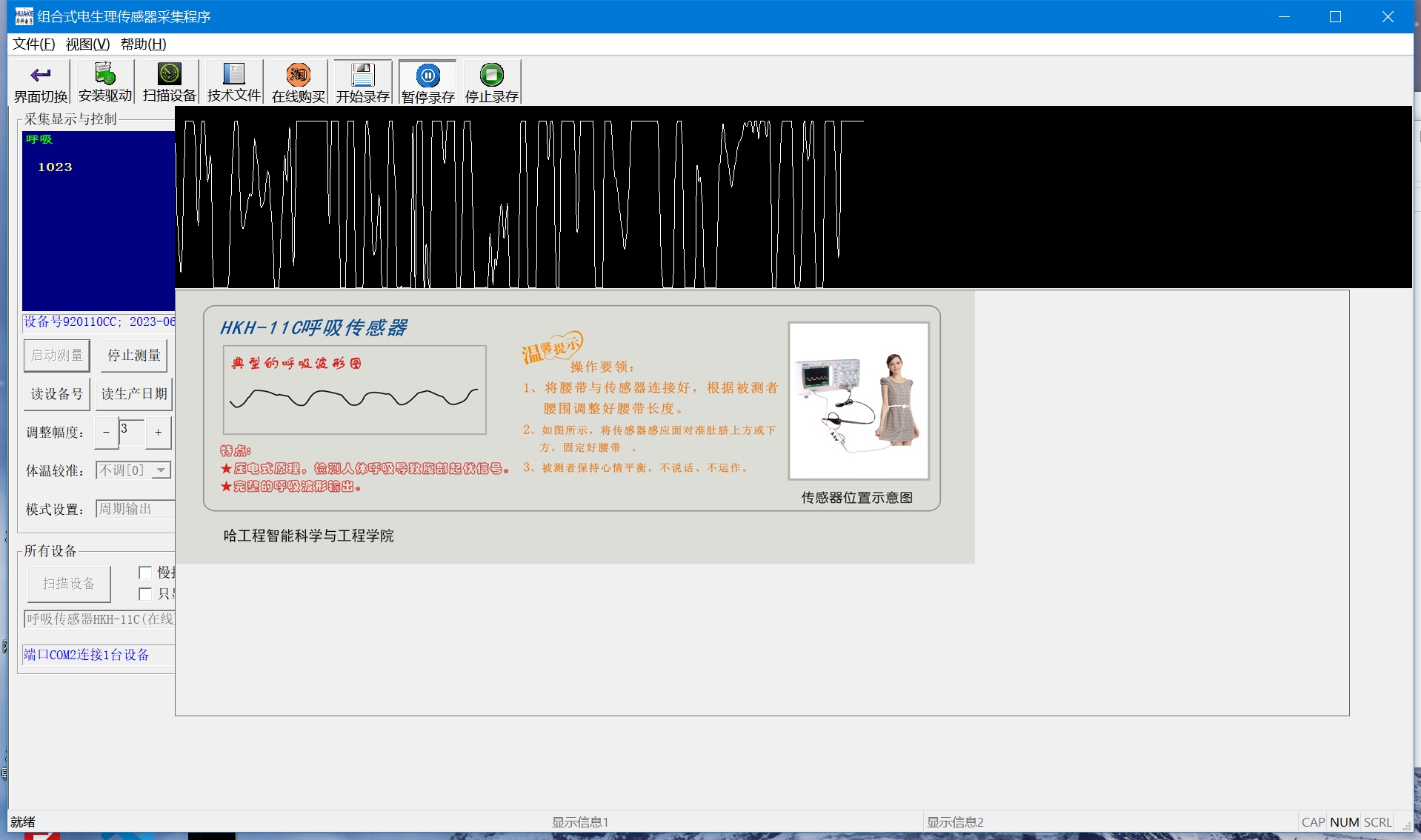This screenshot has height=840, width=1421.
Task: Expand the 体温较准 dropdown arrow
Action: point(161,470)
